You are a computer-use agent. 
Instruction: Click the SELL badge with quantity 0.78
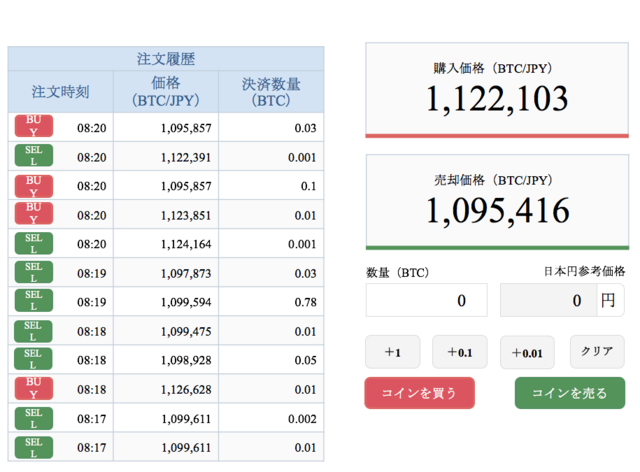click(x=33, y=301)
